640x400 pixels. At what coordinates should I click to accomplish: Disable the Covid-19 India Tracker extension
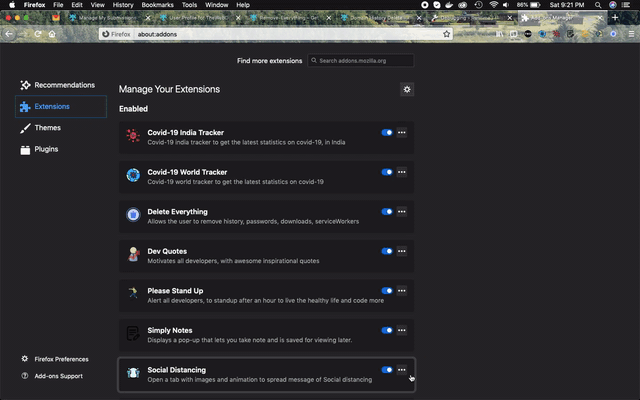coord(387,132)
